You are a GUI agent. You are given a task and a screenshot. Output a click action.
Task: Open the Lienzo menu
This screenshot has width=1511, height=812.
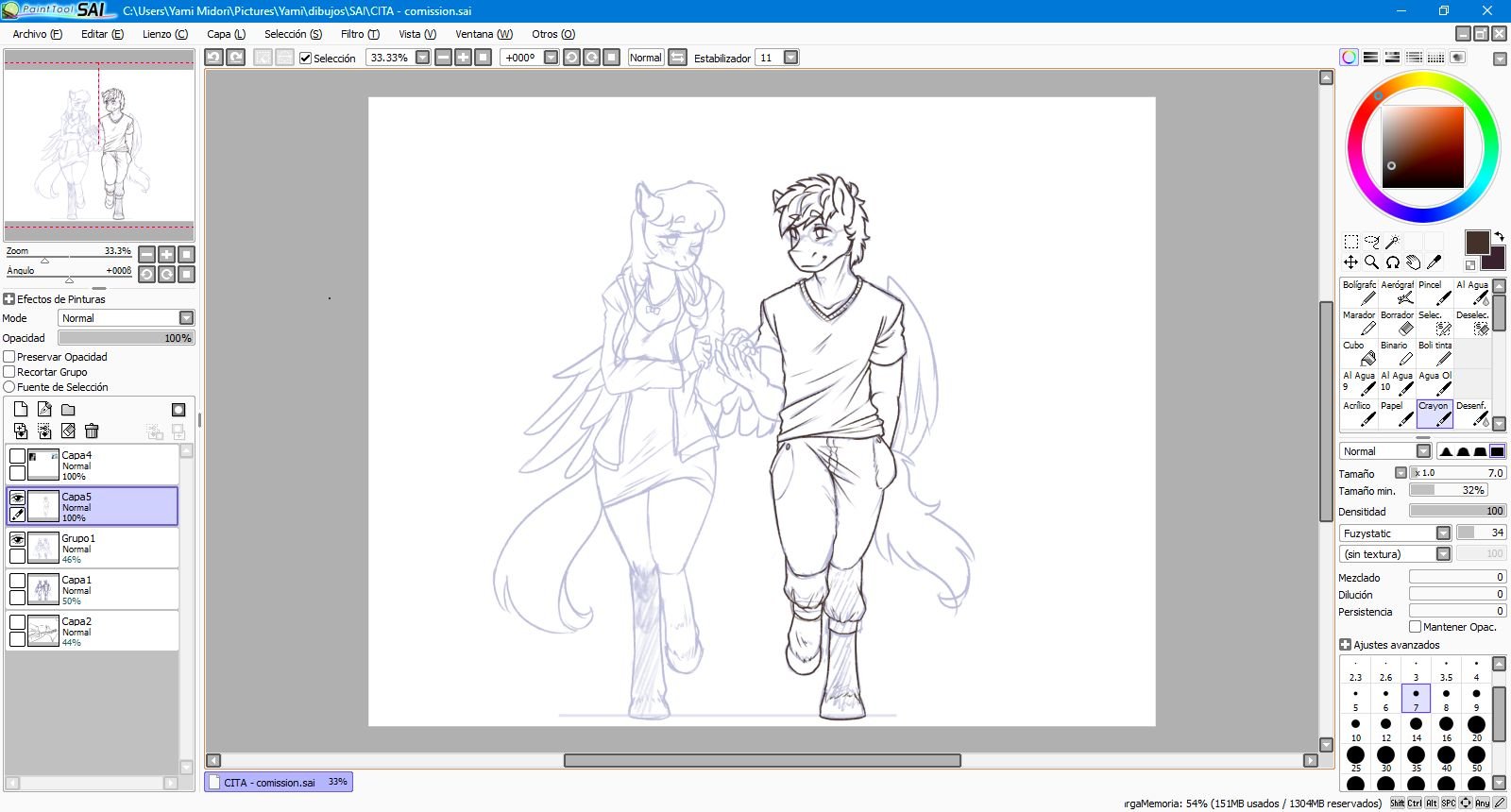(165, 34)
